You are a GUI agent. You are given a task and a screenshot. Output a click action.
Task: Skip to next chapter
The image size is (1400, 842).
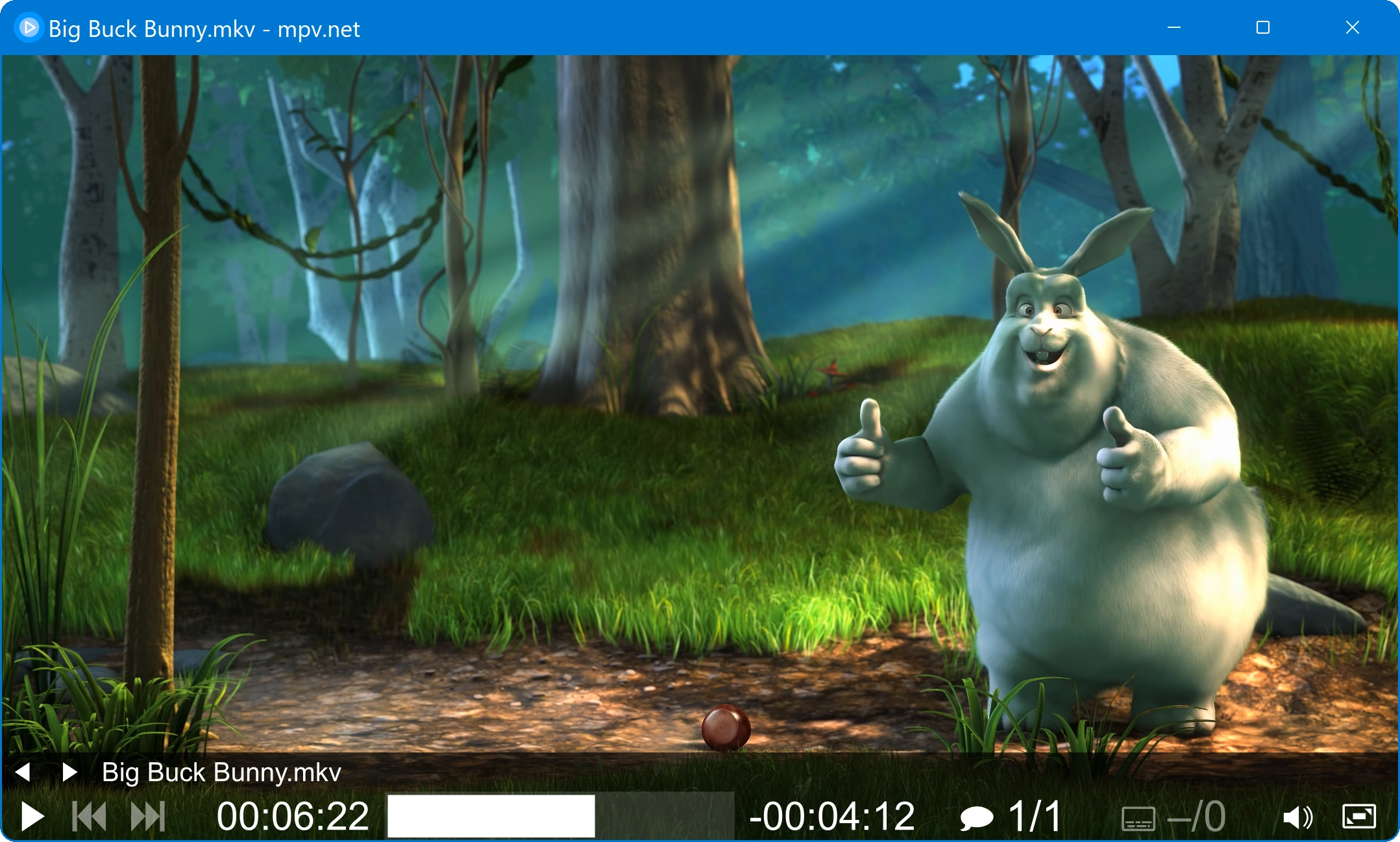pyautogui.click(x=148, y=816)
